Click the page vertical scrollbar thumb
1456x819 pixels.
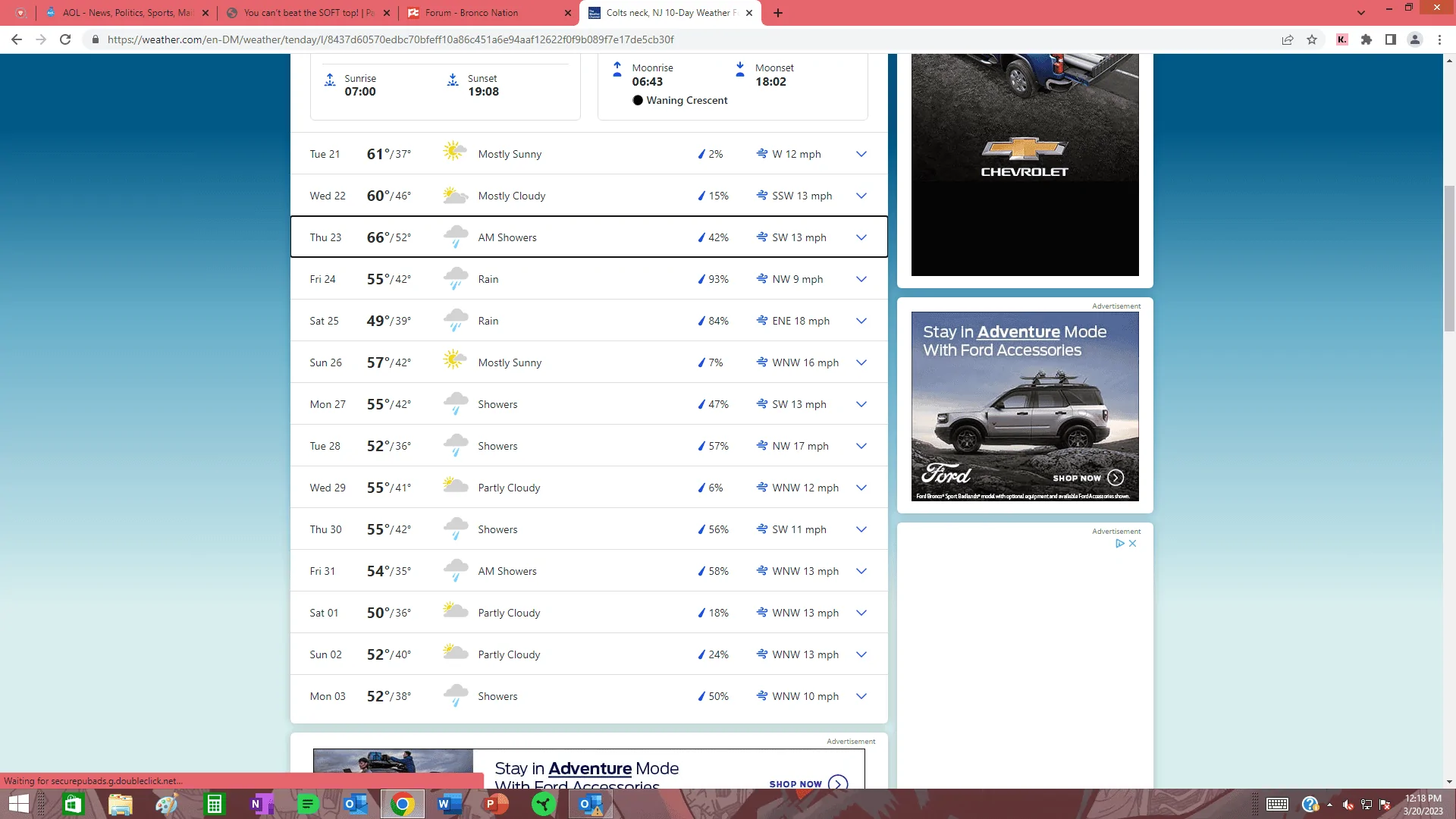coord(1449,258)
